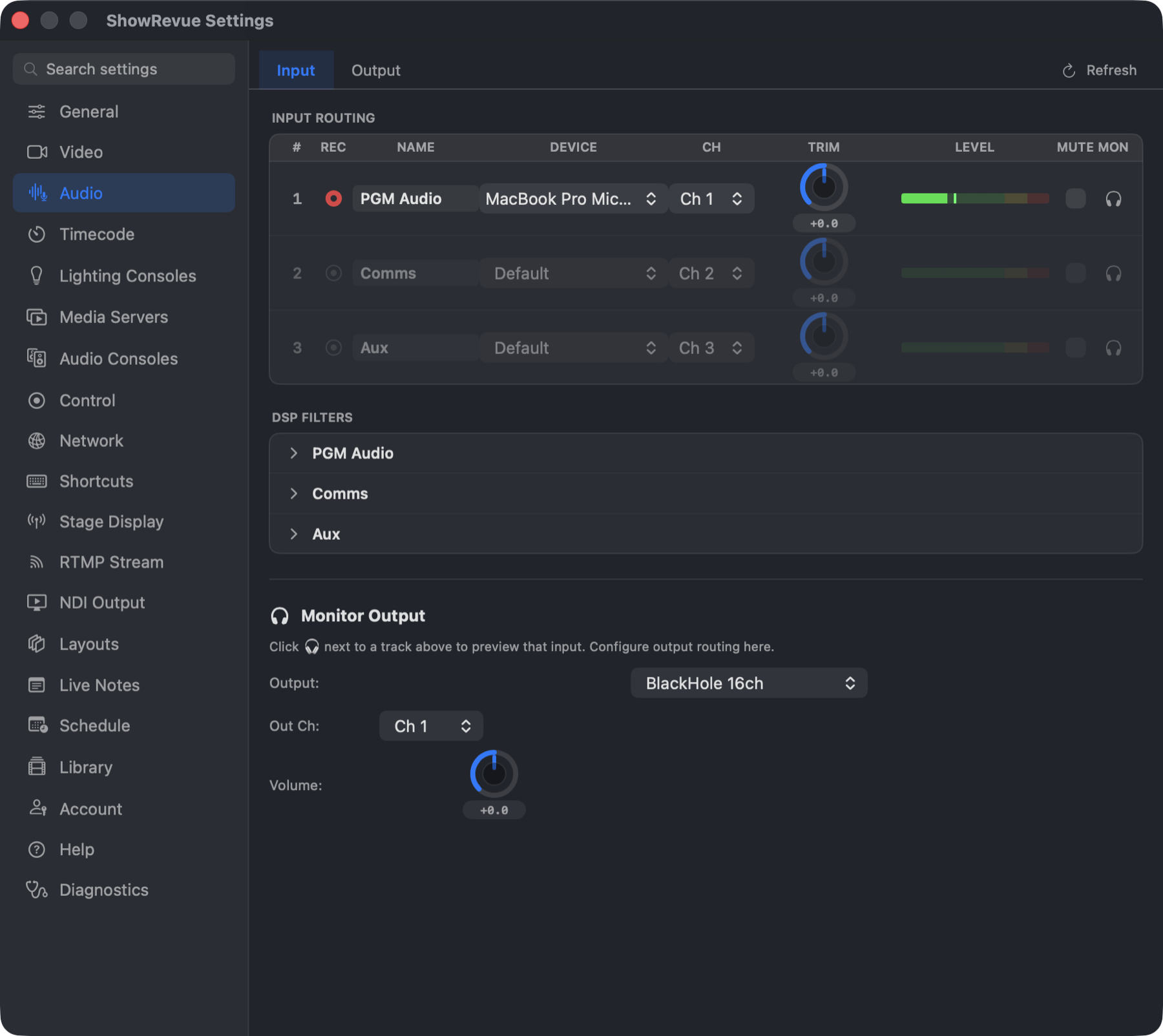Edit the PGM Audio name field

point(415,198)
